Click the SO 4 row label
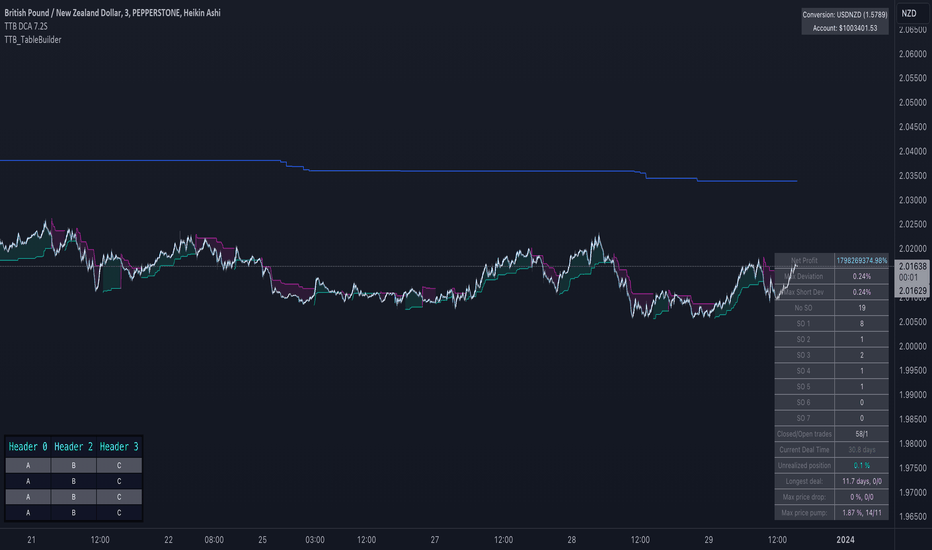This screenshot has height=550, width=932. click(804, 371)
